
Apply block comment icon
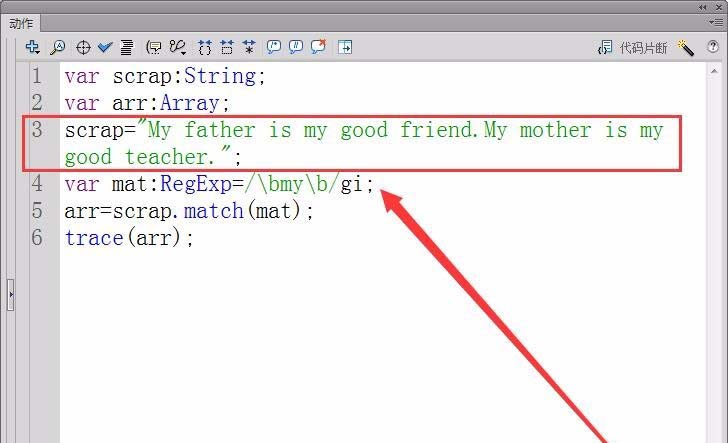click(273, 47)
